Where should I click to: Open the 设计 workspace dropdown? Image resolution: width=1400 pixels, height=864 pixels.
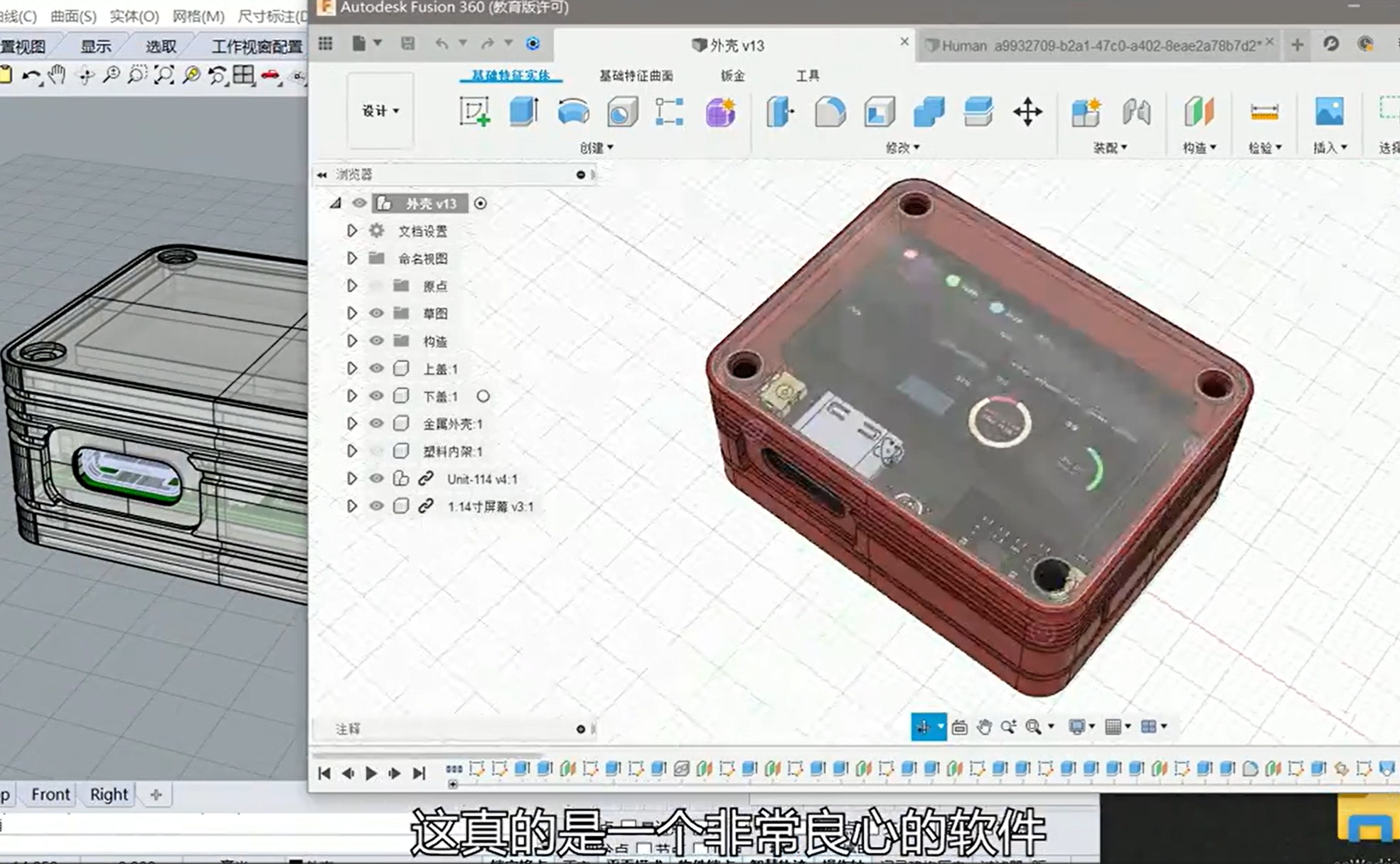(x=380, y=111)
